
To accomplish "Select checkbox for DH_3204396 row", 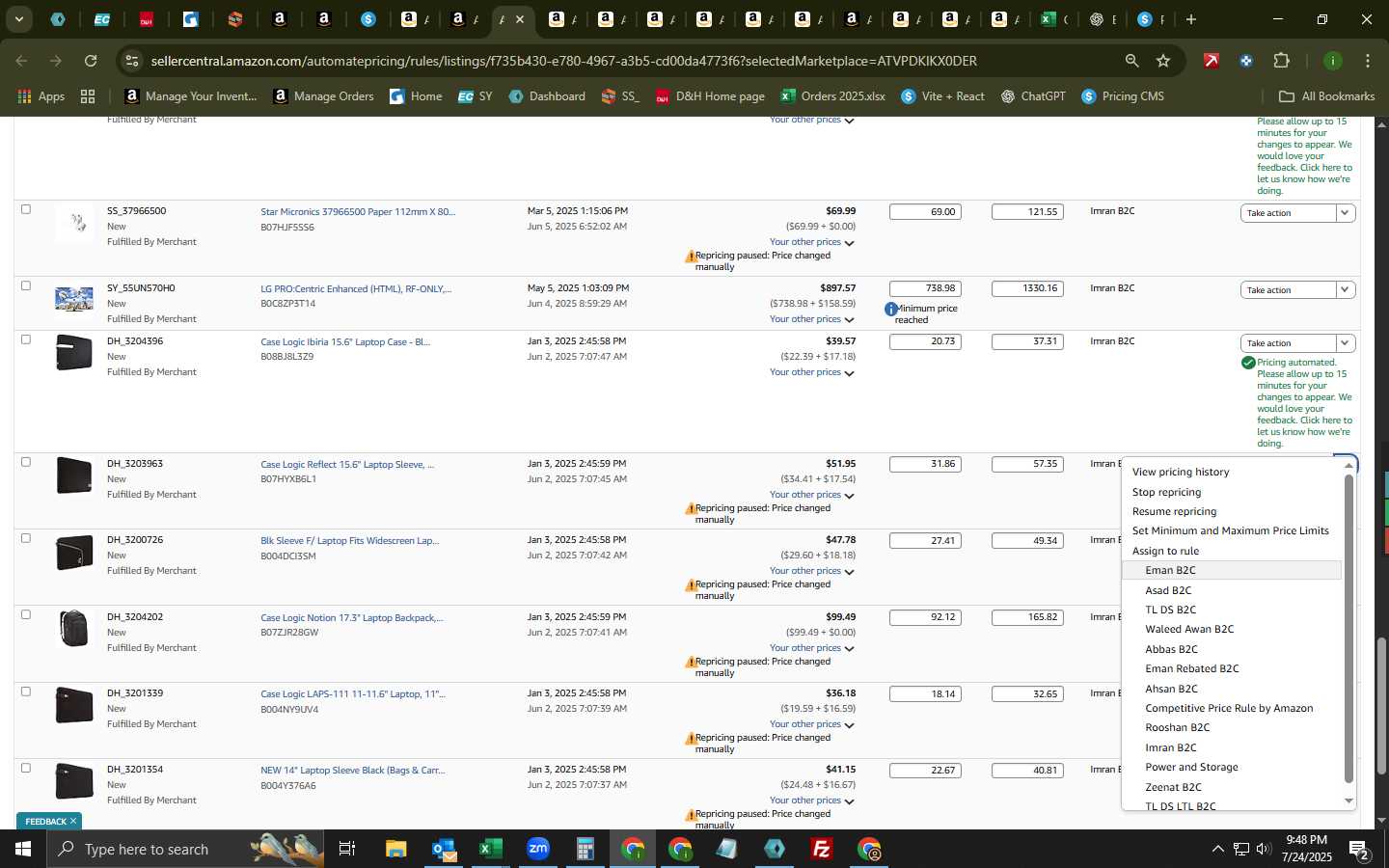I will [x=26, y=339].
